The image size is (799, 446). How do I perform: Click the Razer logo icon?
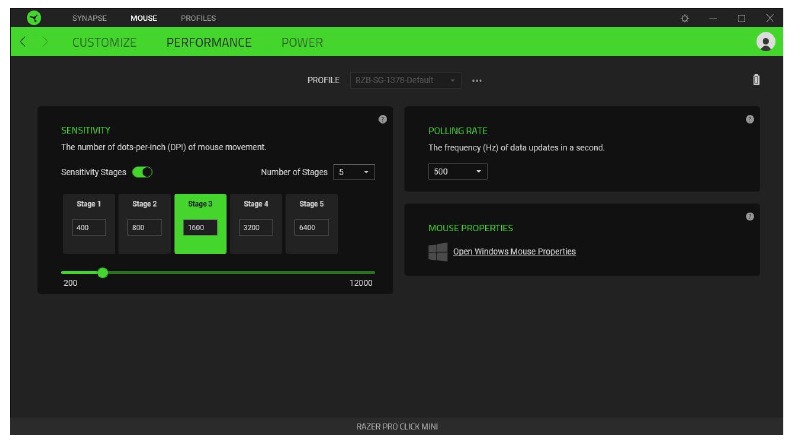(x=34, y=18)
